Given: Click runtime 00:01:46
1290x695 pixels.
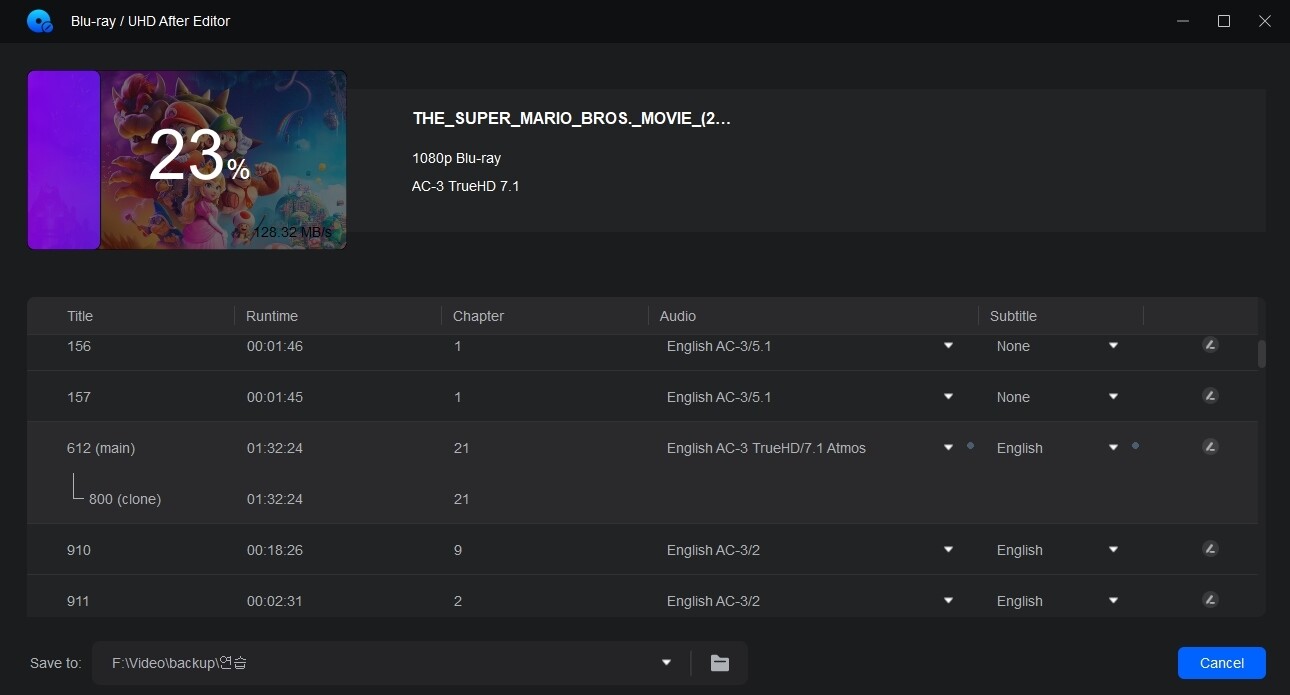Looking at the screenshot, I should (x=275, y=346).
